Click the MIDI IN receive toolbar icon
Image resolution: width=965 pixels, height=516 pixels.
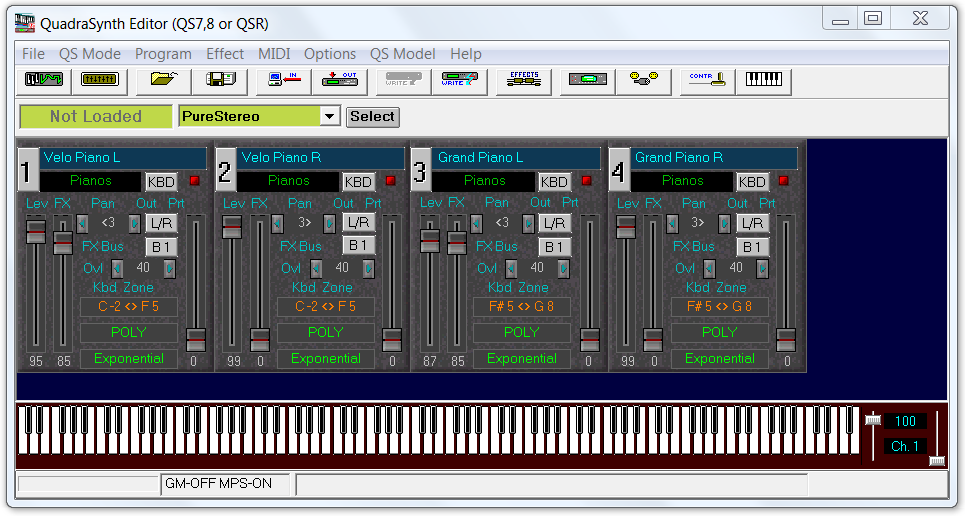(x=283, y=80)
